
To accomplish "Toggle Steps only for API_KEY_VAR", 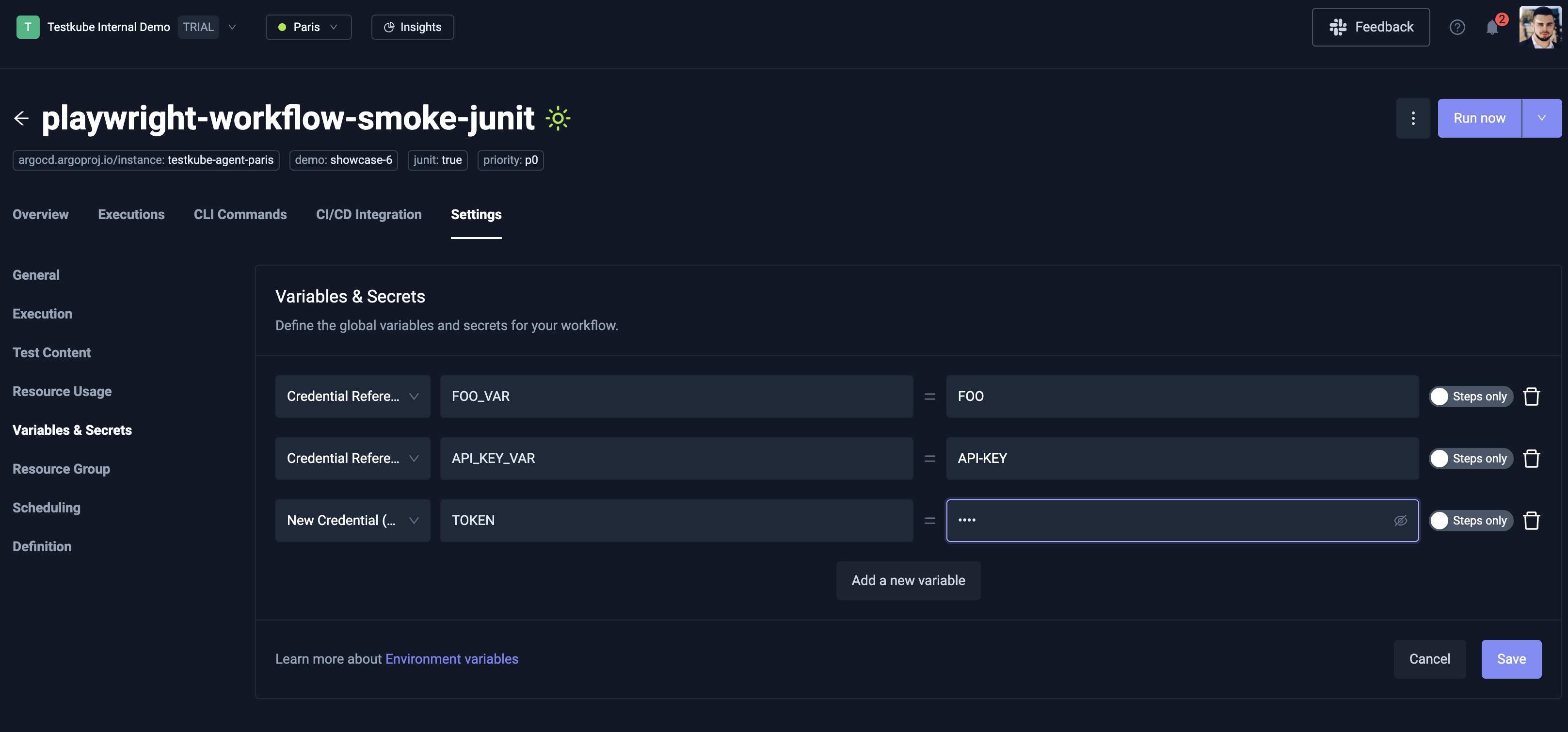I will [x=1440, y=459].
